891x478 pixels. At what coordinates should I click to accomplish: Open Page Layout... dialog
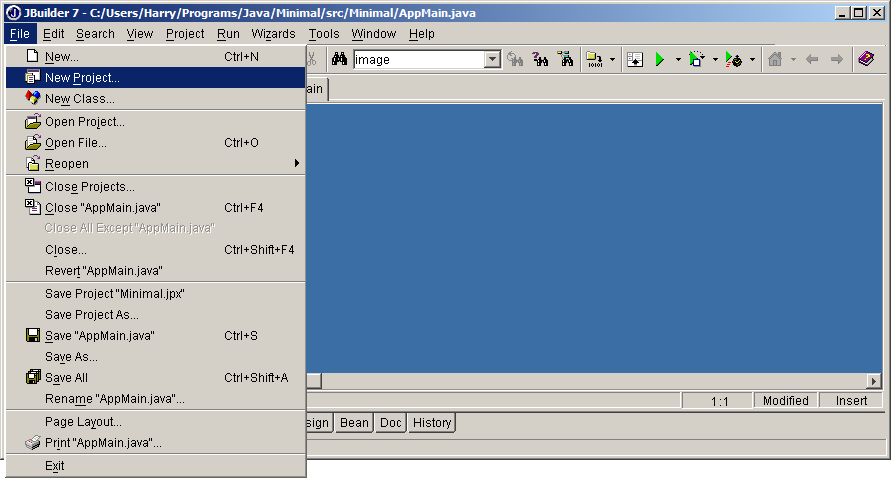156,422
